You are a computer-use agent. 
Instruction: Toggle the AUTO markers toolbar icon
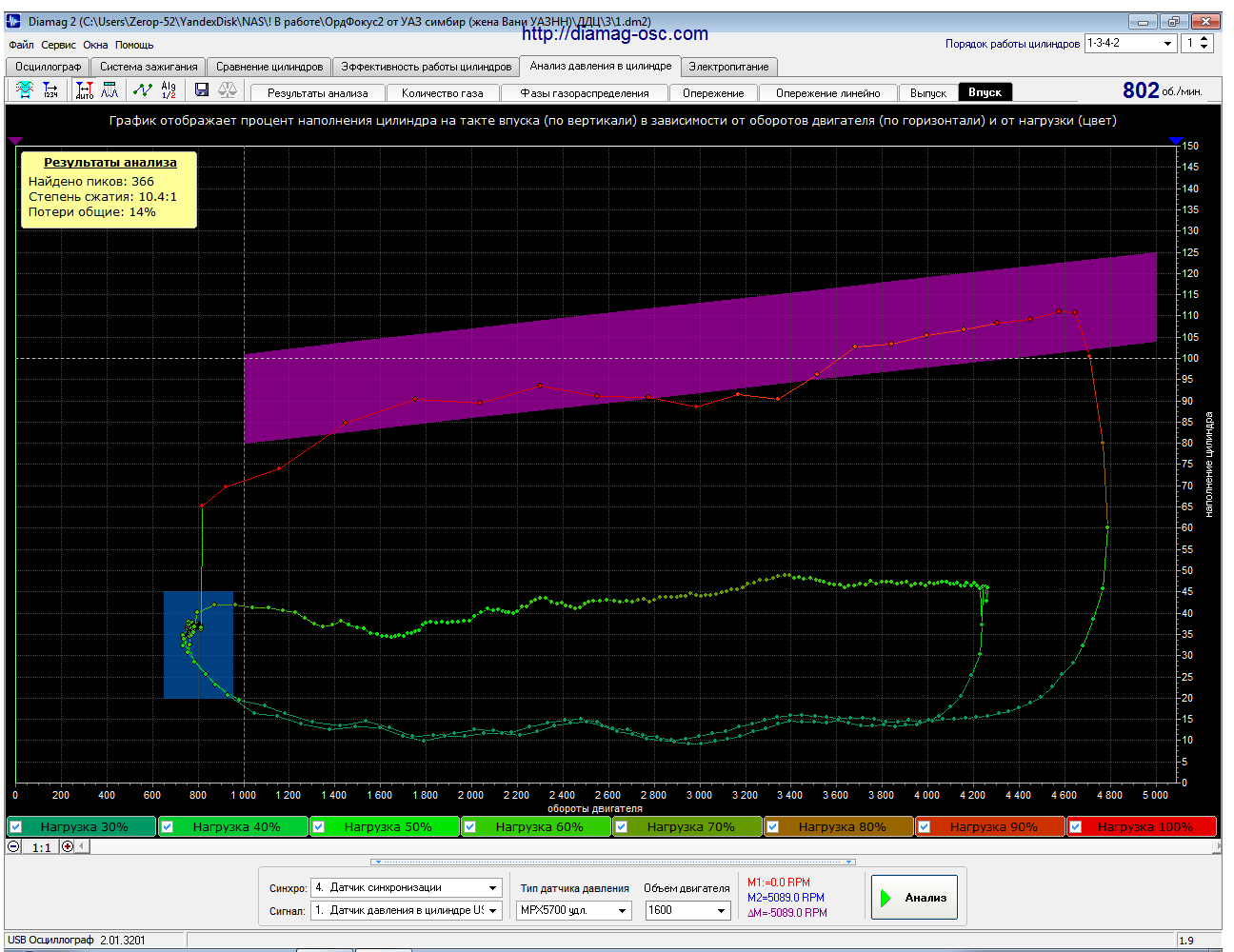pyautogui.click(x=85, y=89)
